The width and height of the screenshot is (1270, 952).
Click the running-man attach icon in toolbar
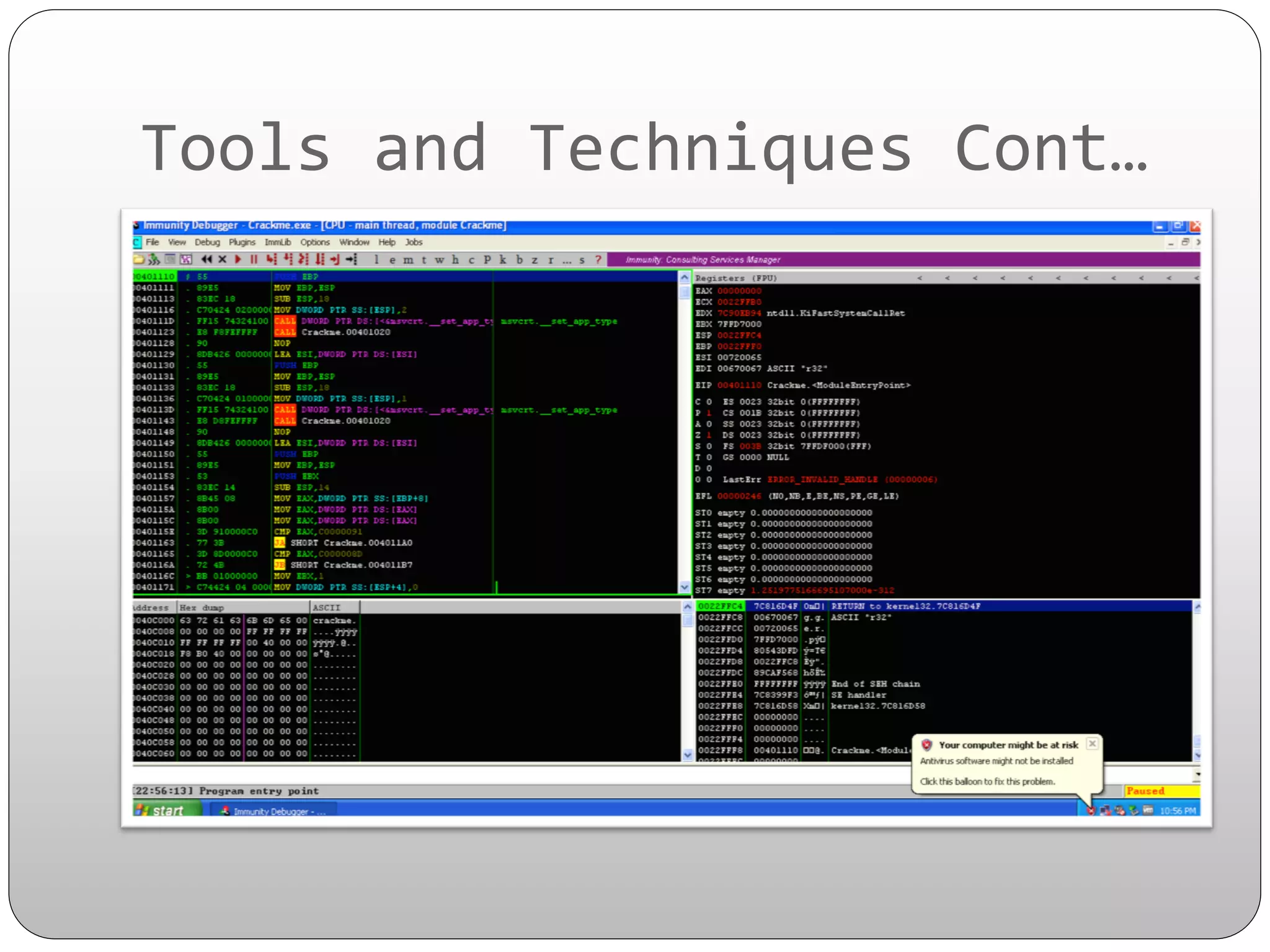tap(153, 260)
